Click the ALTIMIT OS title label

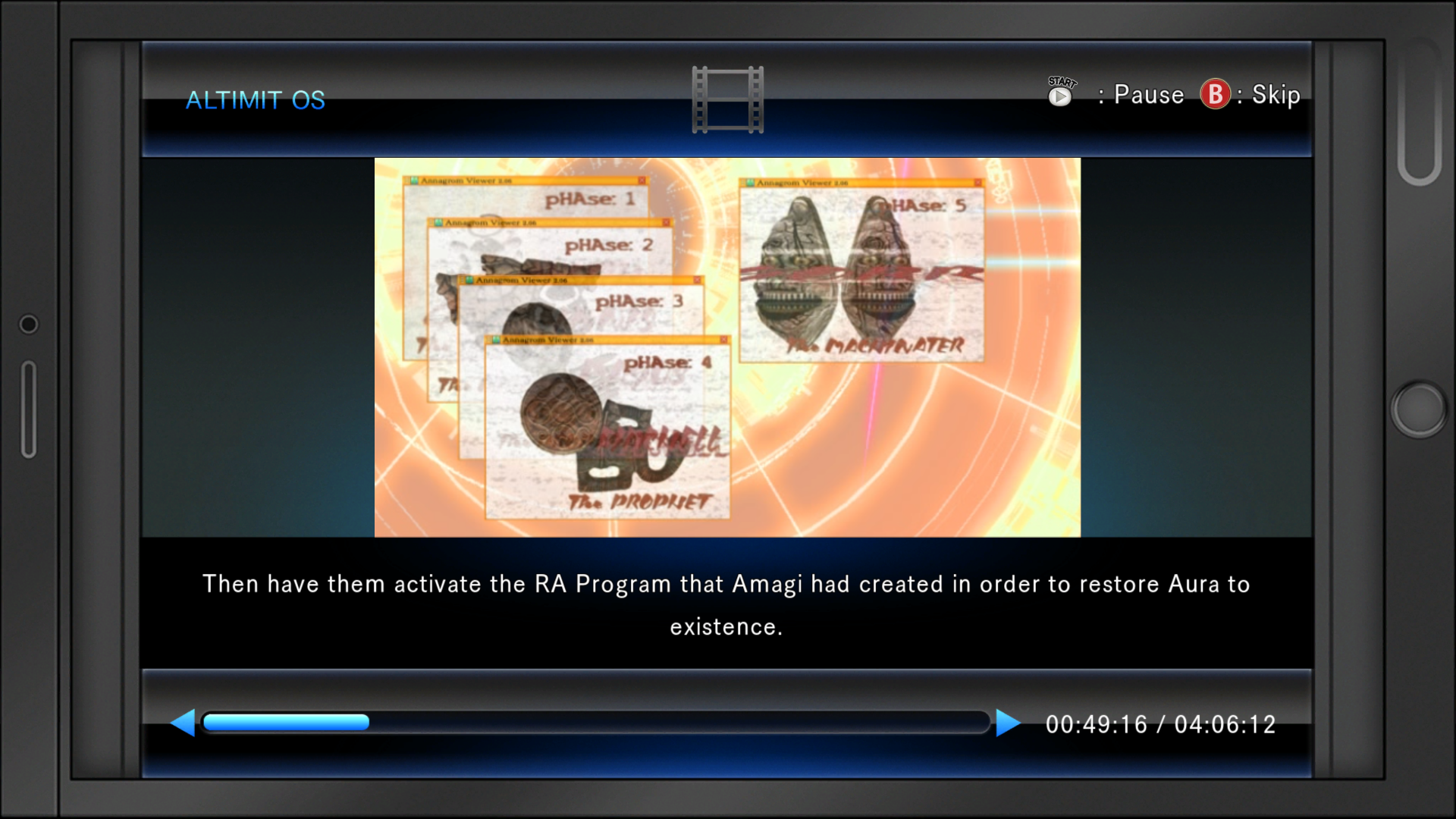point(256,100)
